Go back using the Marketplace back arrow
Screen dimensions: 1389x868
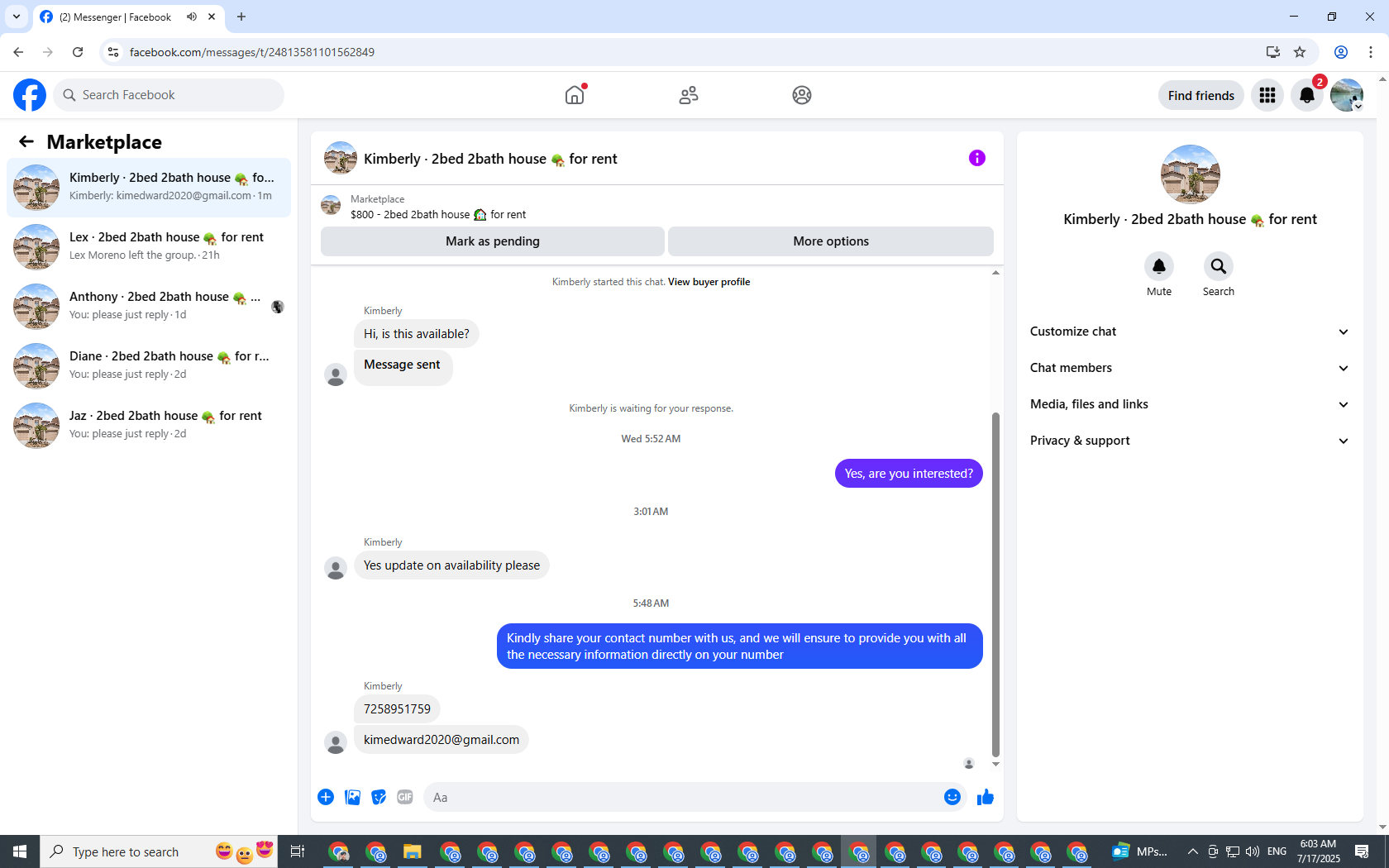[x=26, y=141]
